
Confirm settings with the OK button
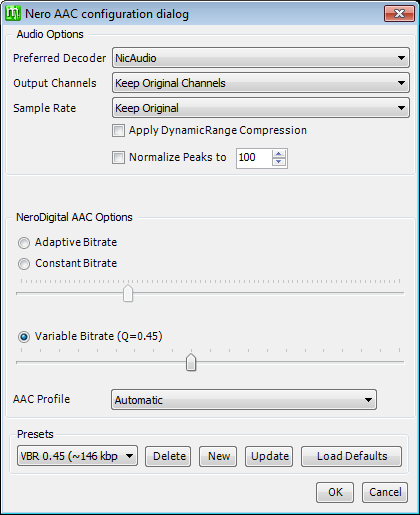coord(335,492)
